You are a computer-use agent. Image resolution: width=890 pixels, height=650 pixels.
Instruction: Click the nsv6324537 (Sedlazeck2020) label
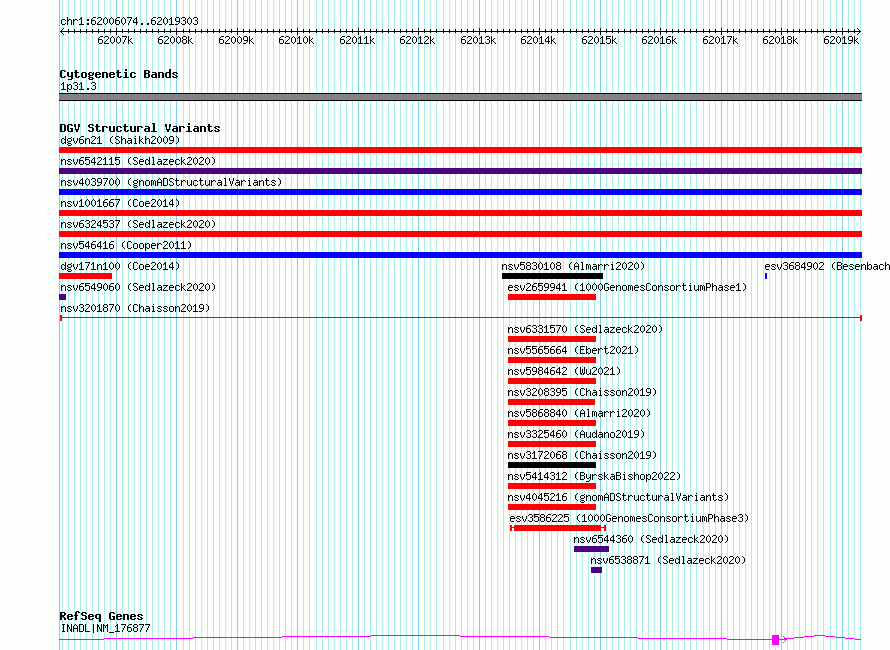(138, 224)
